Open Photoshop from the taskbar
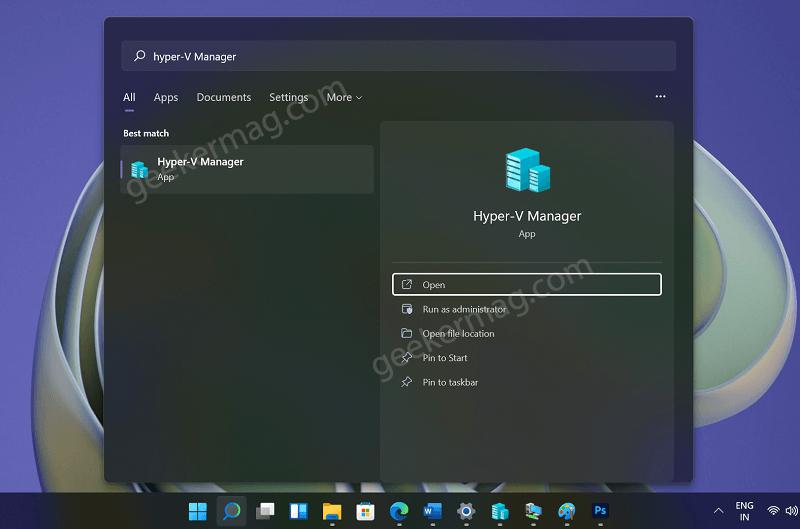The height and width of the screenshot is (529, 800). coord(600,511)
